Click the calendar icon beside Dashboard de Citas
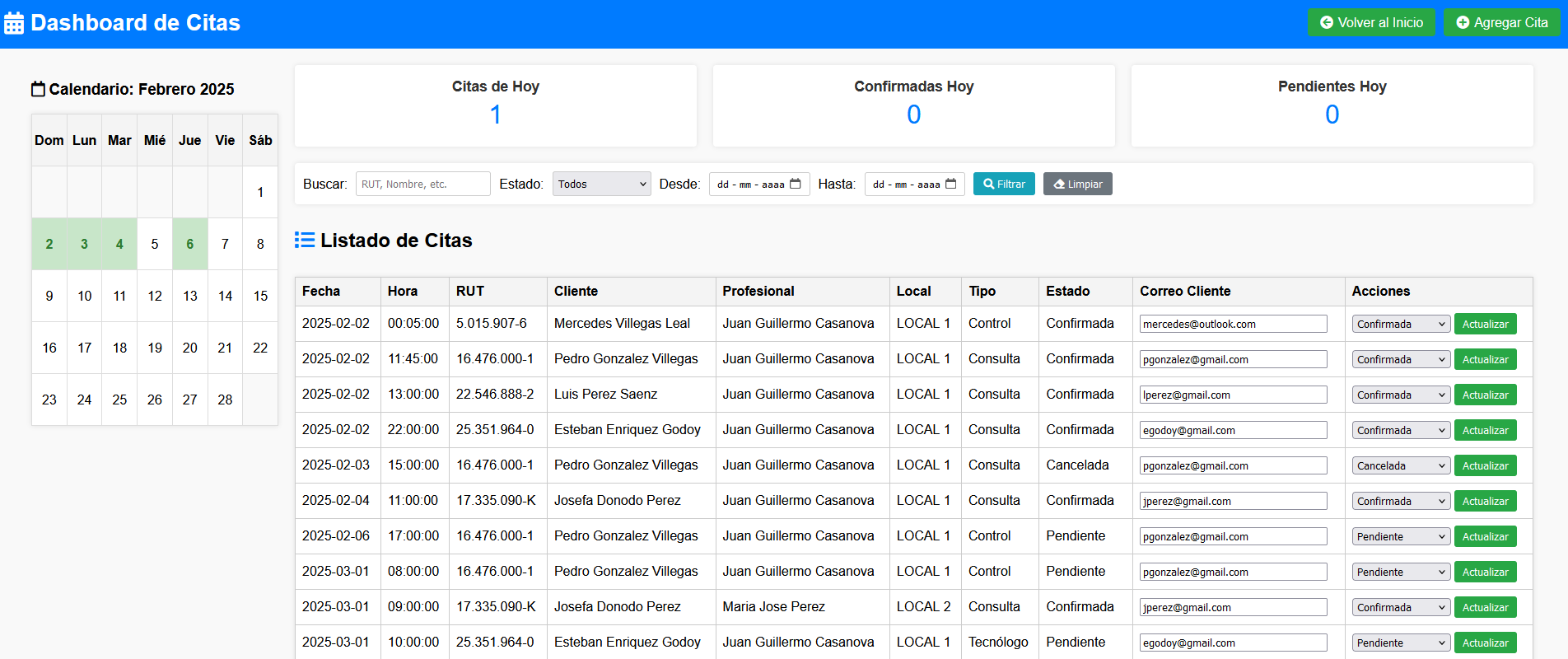 (14, 23)
